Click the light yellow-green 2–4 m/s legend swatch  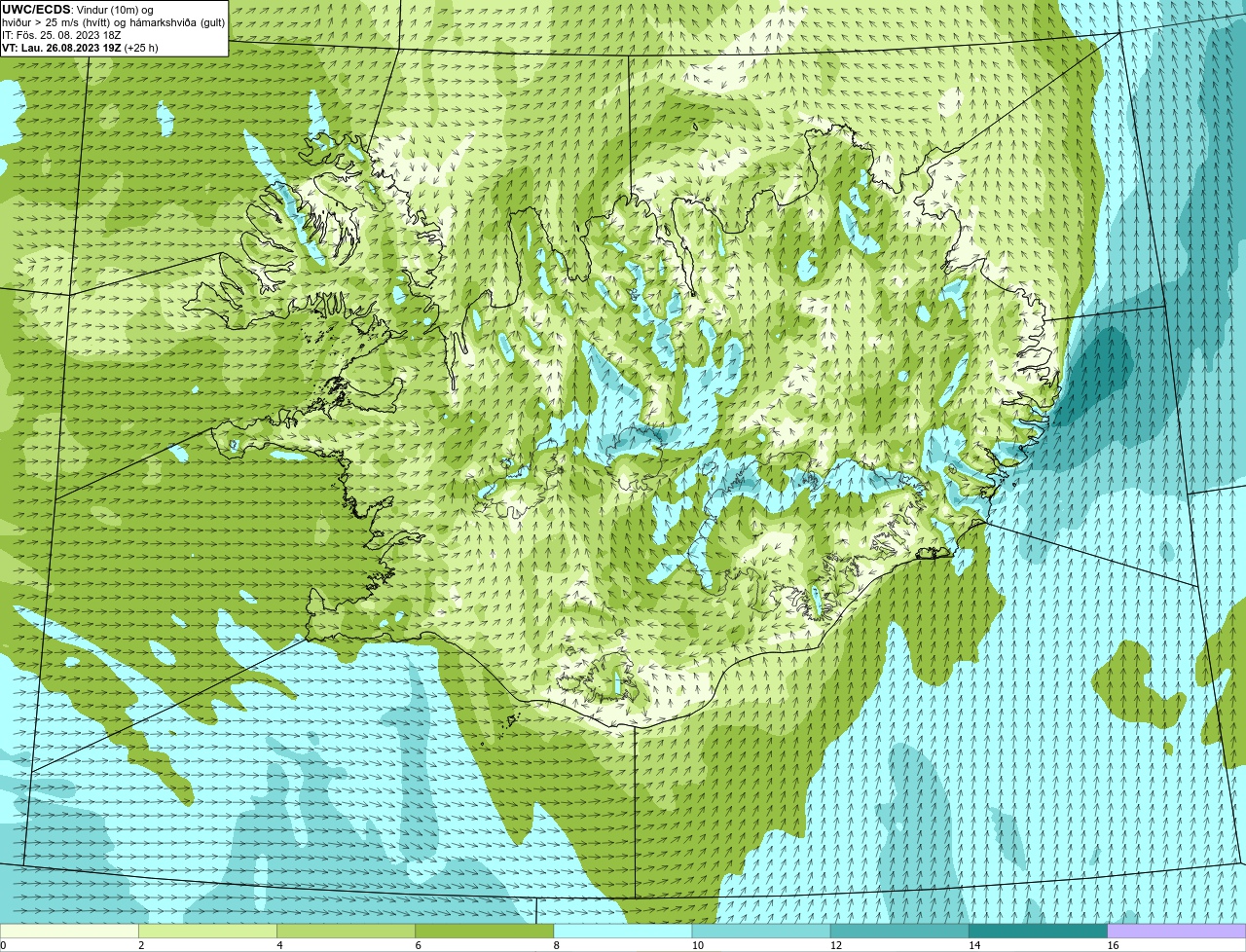pos(208,931)
